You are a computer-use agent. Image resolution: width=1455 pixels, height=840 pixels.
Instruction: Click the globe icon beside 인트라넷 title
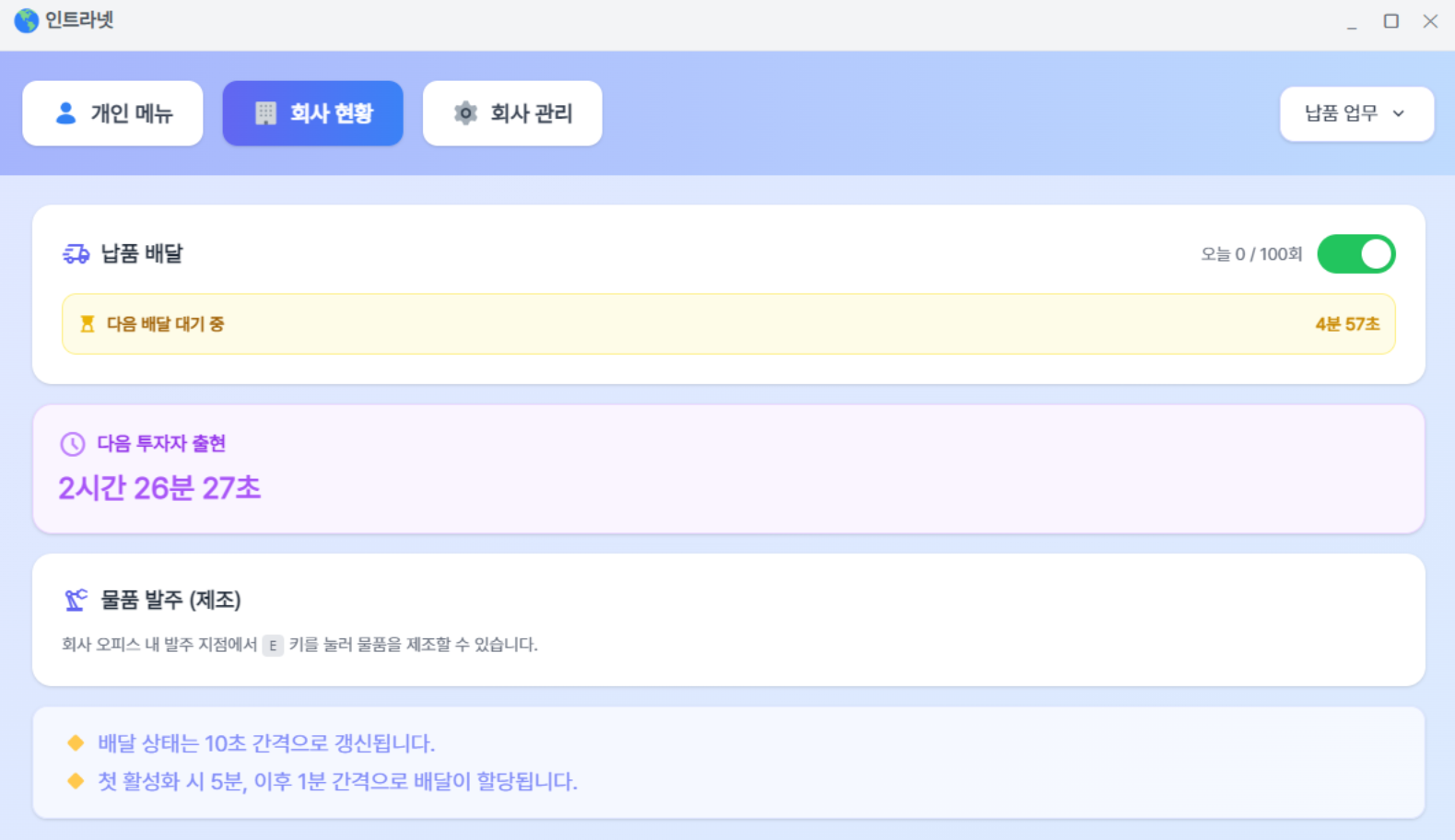[26, 20]
